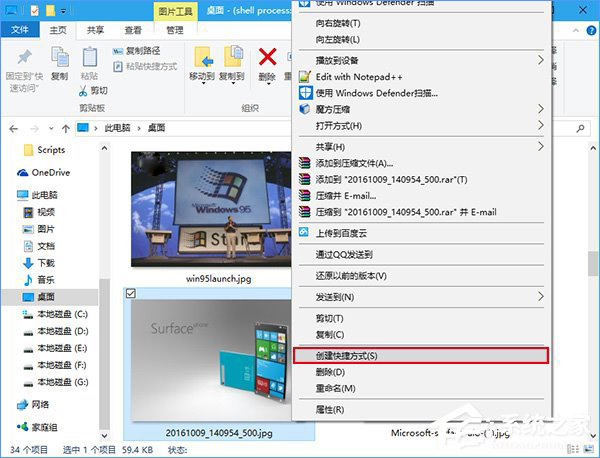The height and width of the screenshot is (458, 600).
Task: Open the File (文件) tab
Action: [x=20, y=30]
